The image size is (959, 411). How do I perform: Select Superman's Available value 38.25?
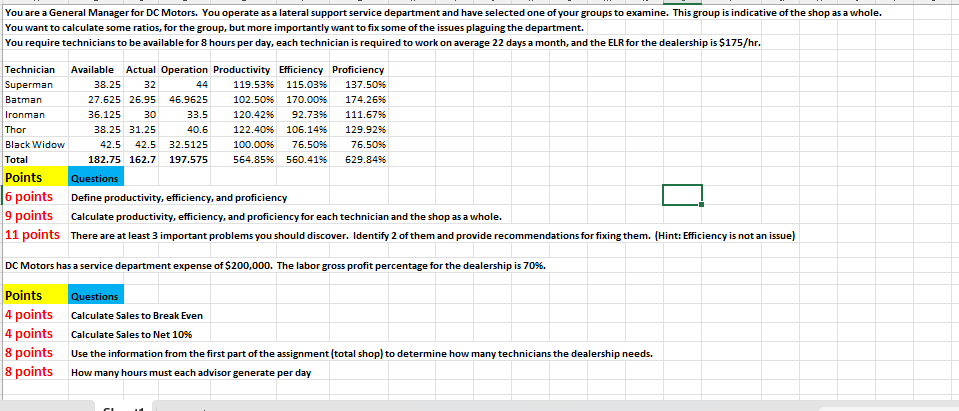tap(95, 84)
